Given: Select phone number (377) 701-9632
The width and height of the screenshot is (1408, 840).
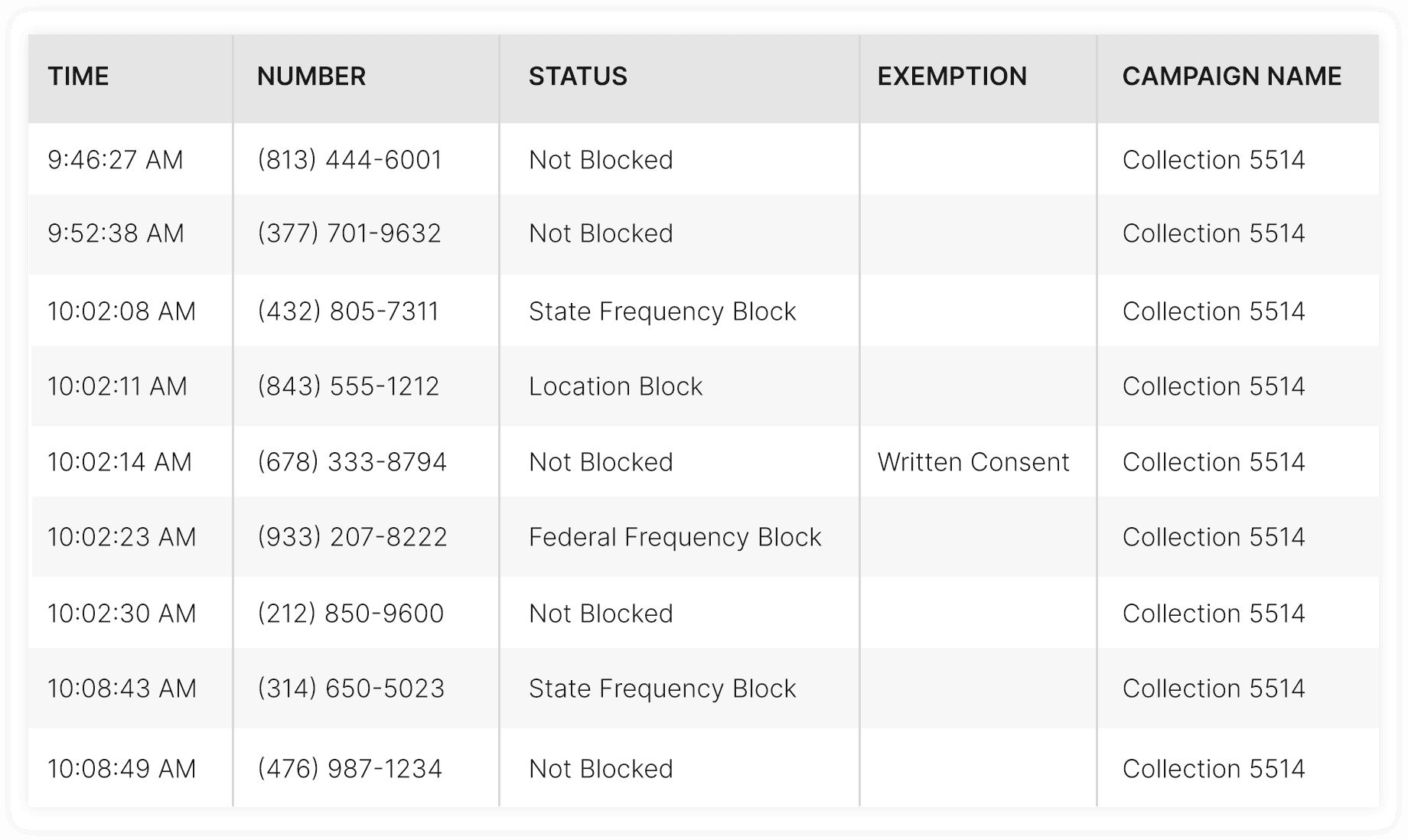Looking at the screenshot, I should click(349, 233).
